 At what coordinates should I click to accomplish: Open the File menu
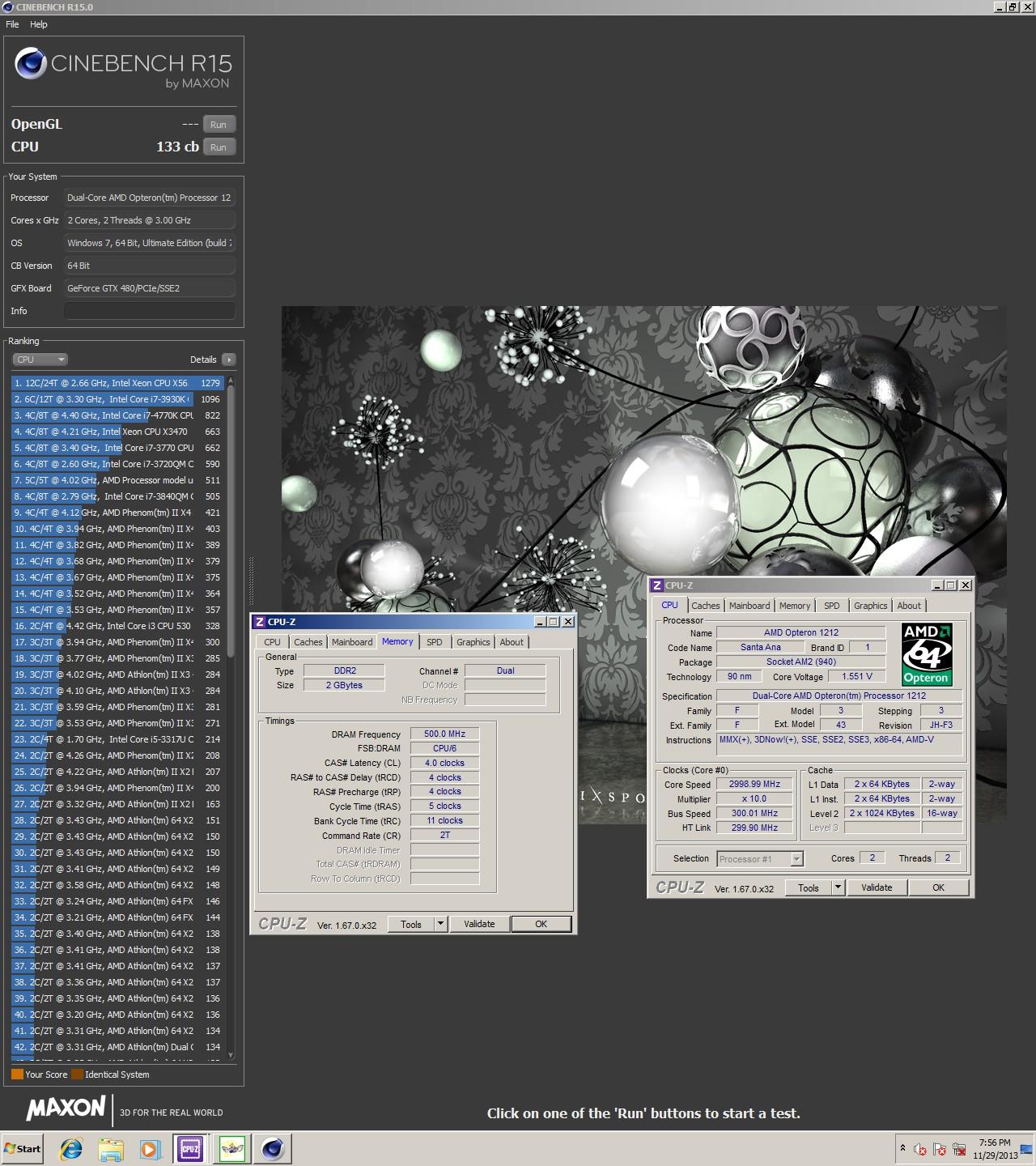point(12,24)
